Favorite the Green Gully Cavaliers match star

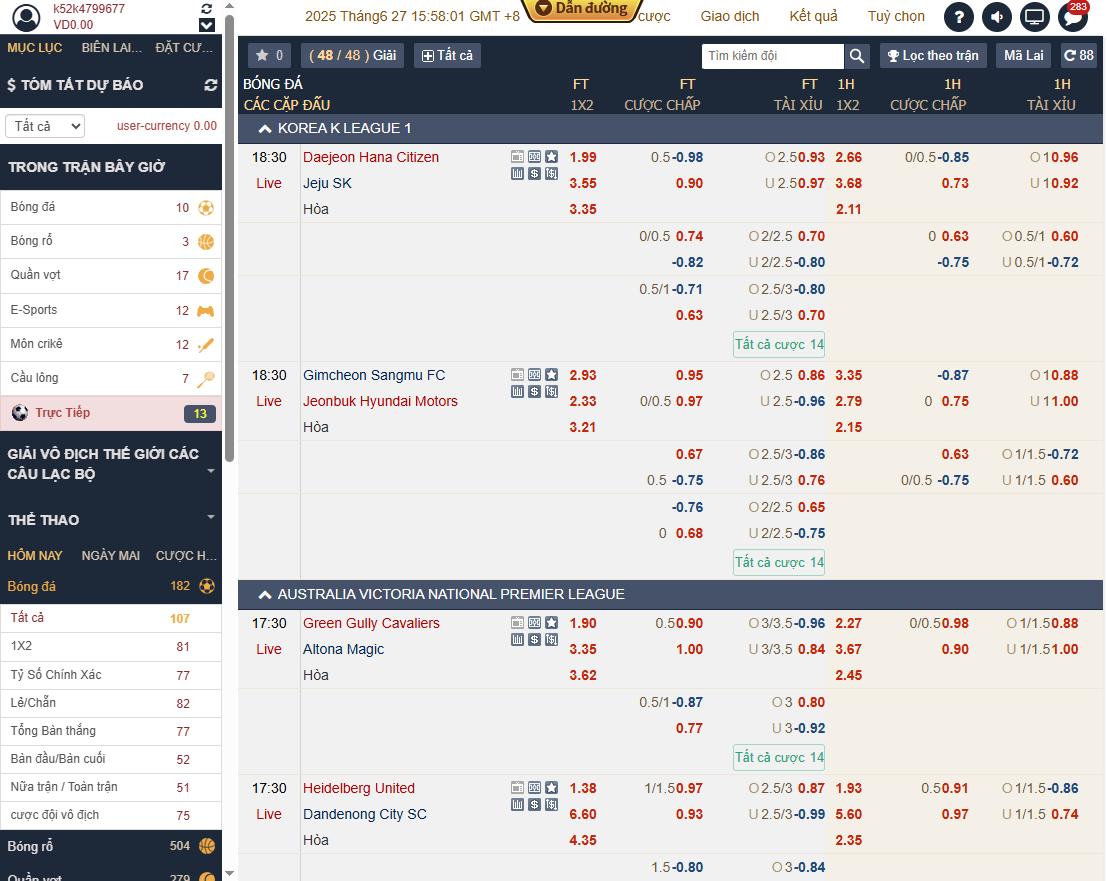(551, 623)
